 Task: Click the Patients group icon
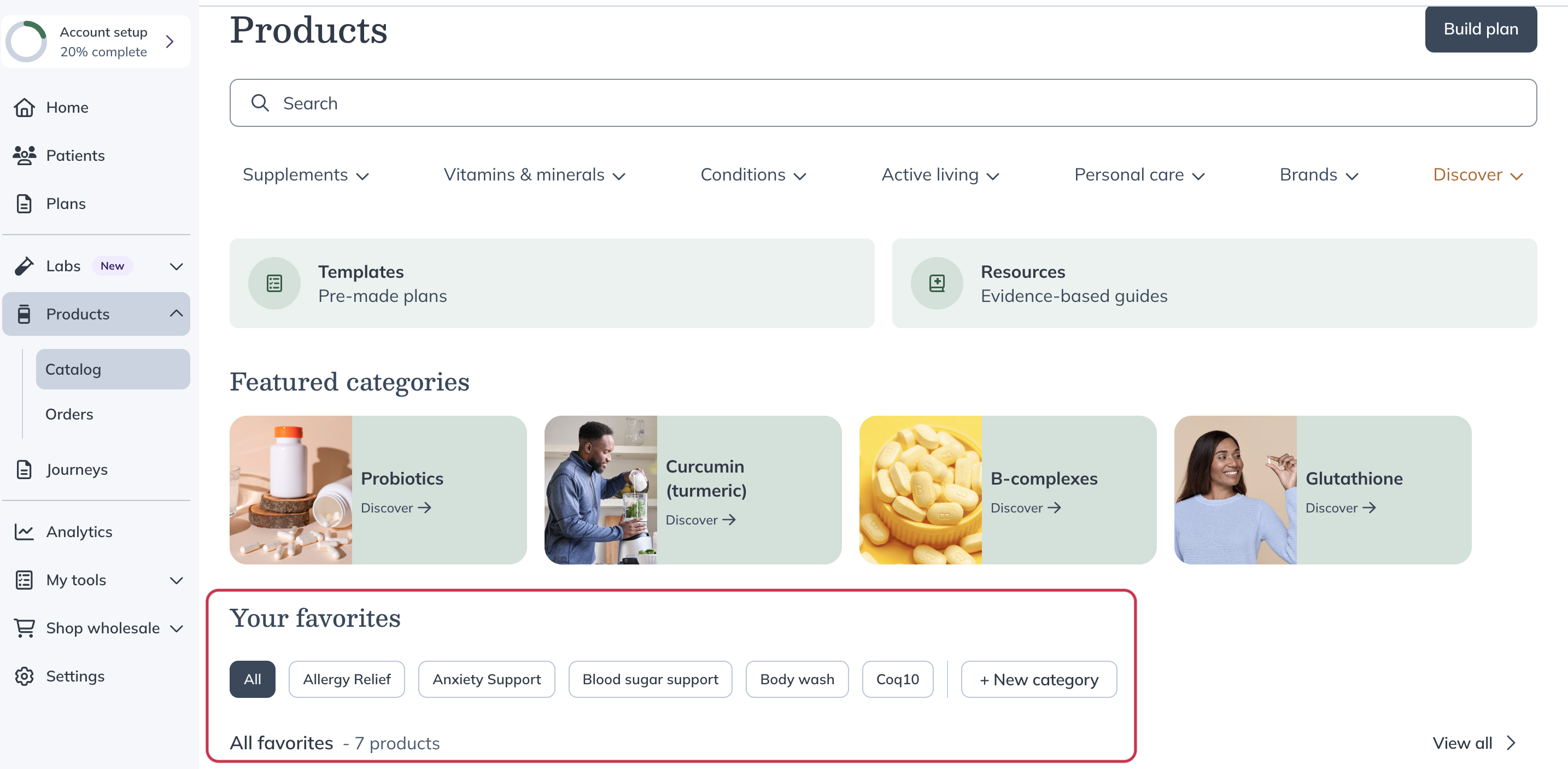(x=24, y=155)
